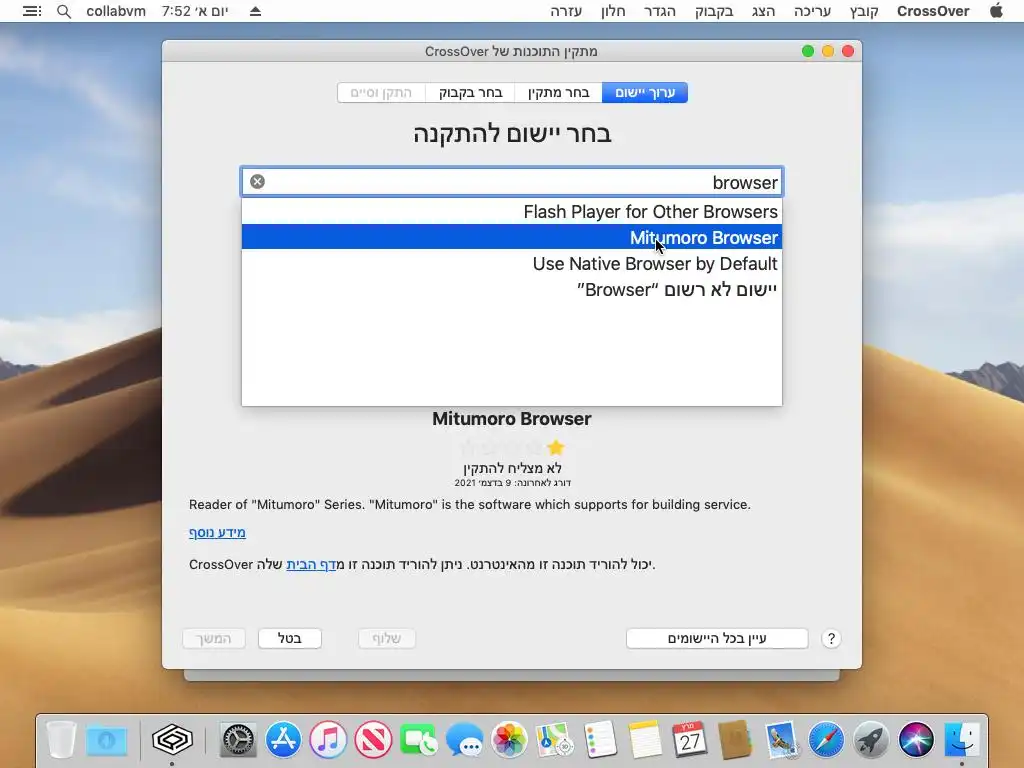Click the לא מצליח להתקין rating text
1024x768 pixels.
513,468
